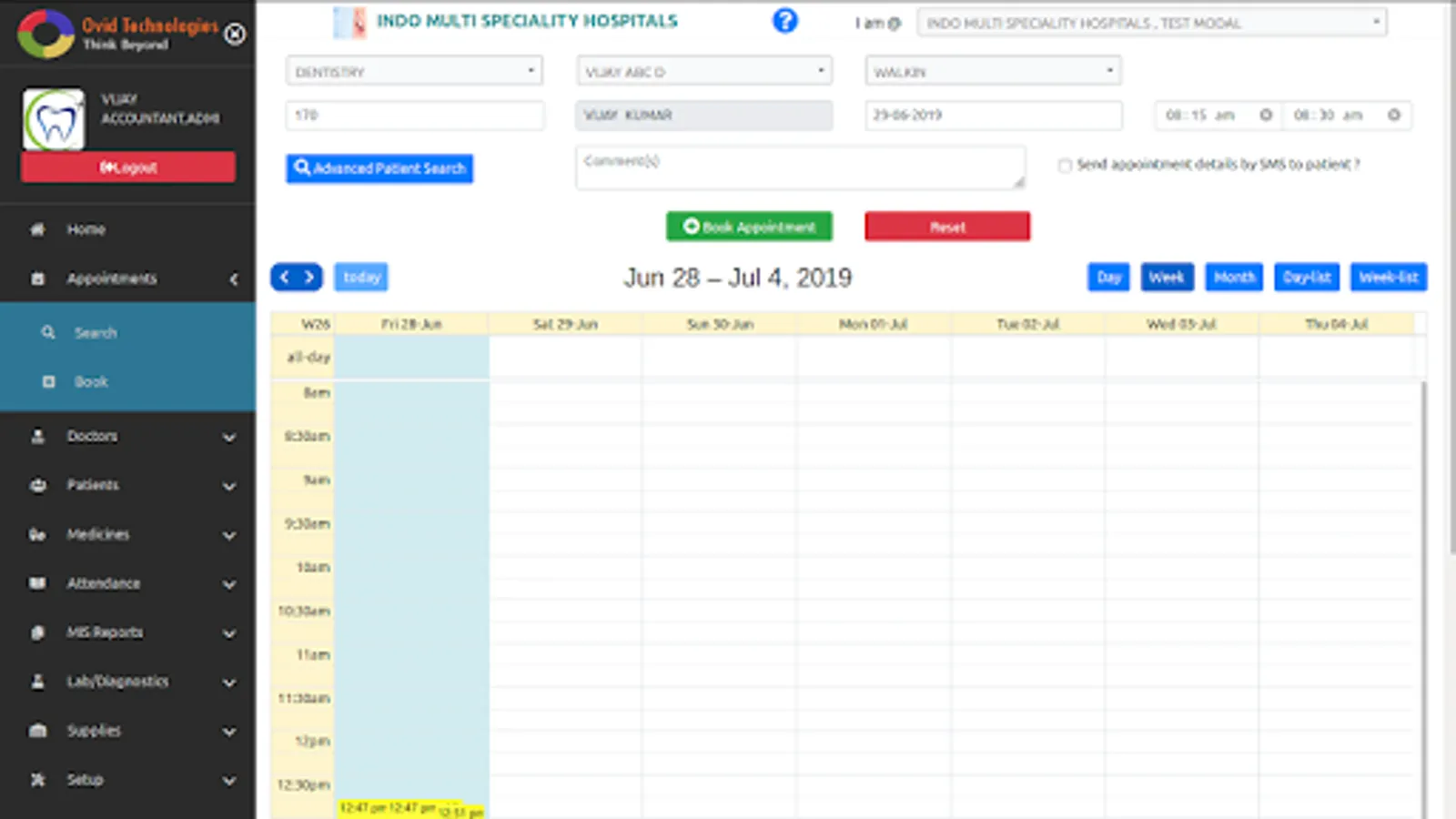This screenshot has height=819, width=1456.
Task: Open the WALKIN appointment type dropdown
Action: tap(993, 71)
